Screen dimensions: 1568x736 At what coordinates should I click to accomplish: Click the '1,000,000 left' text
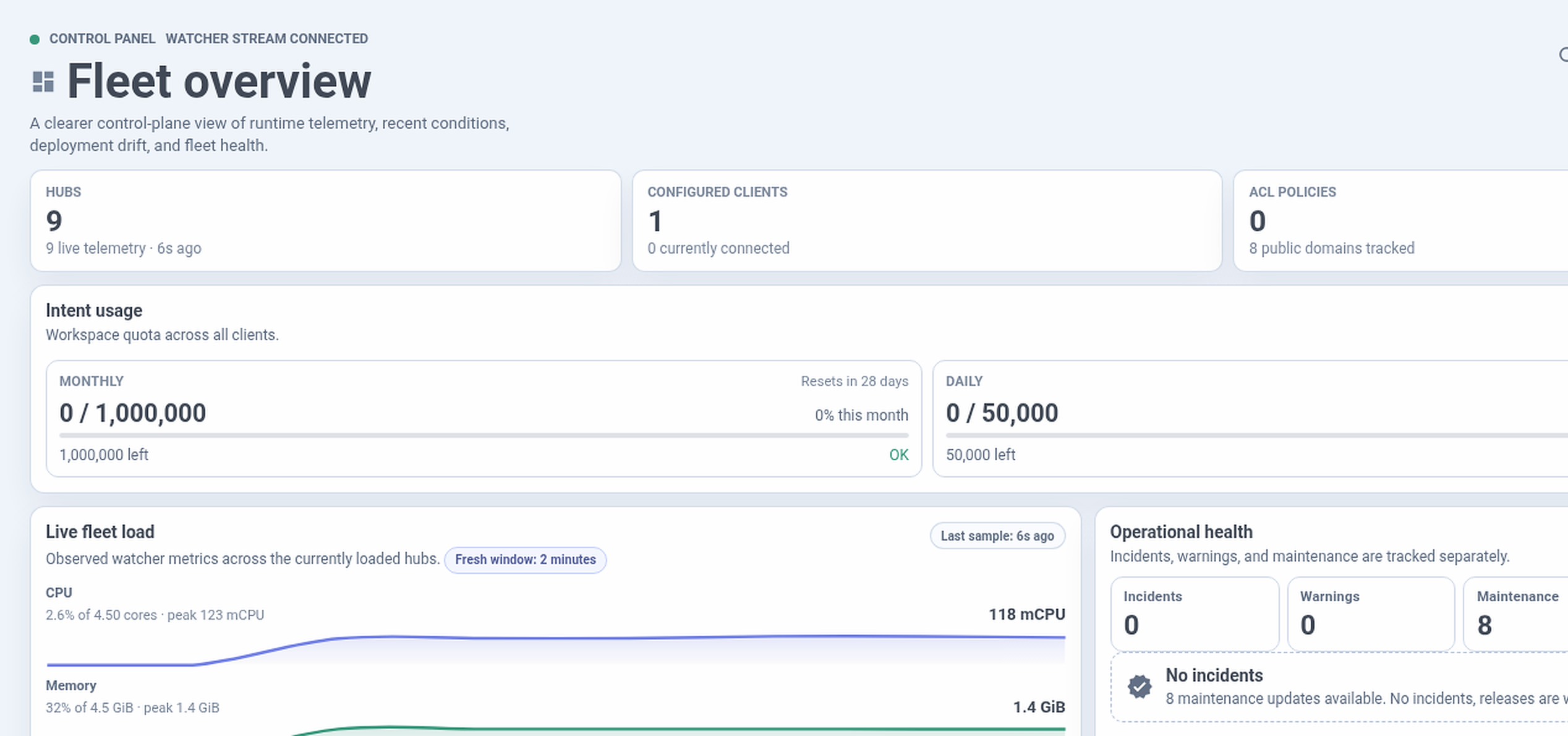tap(104, 455)
